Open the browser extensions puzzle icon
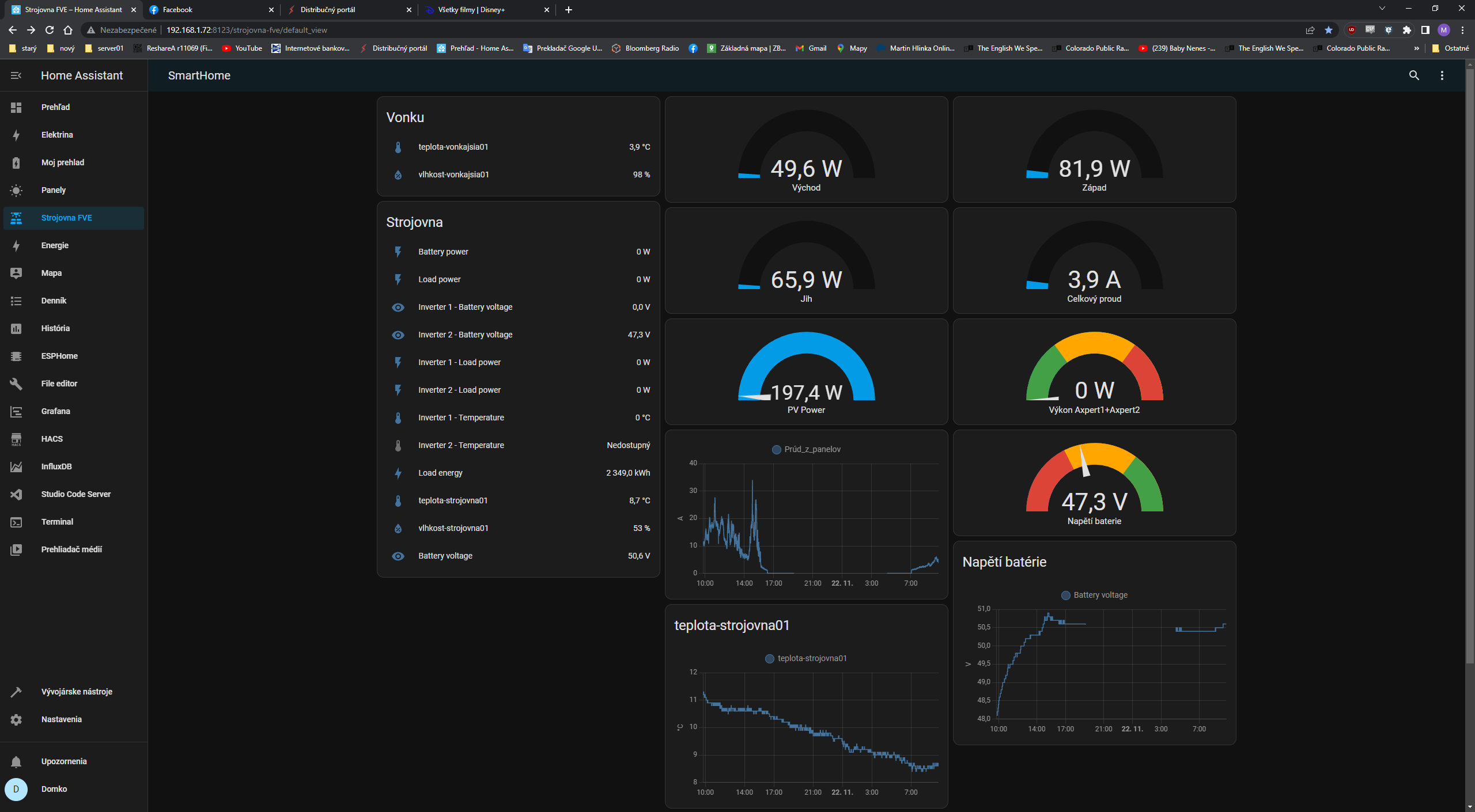1475x812 pixels. [1407, 30]
